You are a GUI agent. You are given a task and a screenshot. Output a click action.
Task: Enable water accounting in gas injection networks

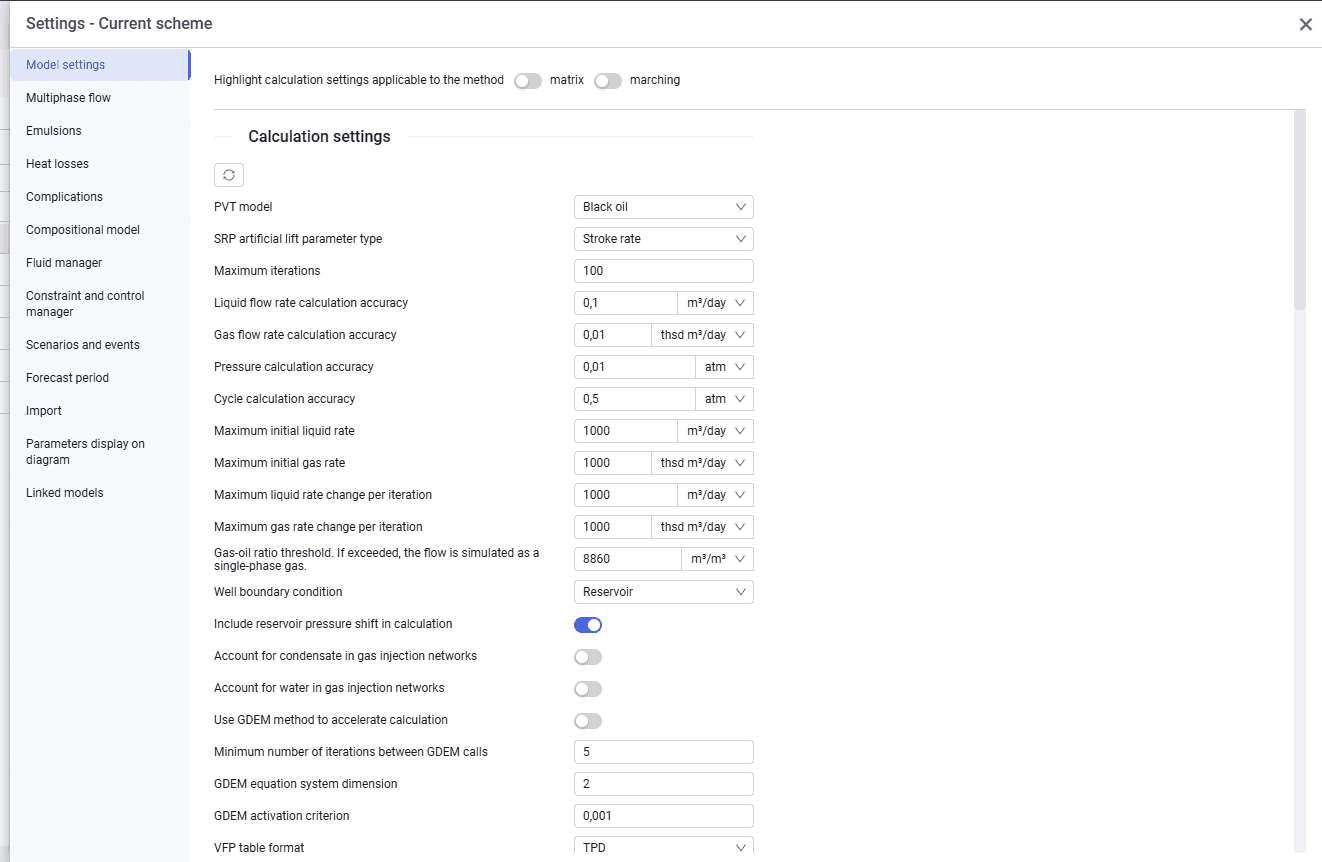point(588,689)
